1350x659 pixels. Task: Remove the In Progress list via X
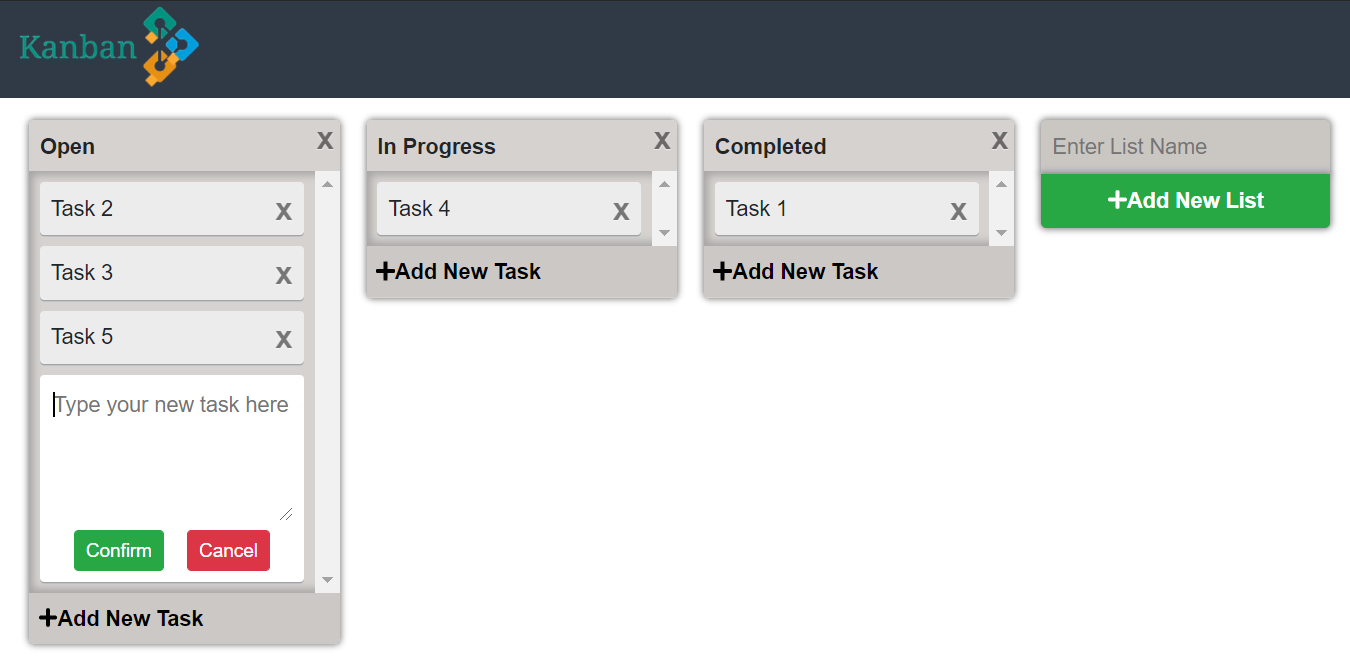662,140
